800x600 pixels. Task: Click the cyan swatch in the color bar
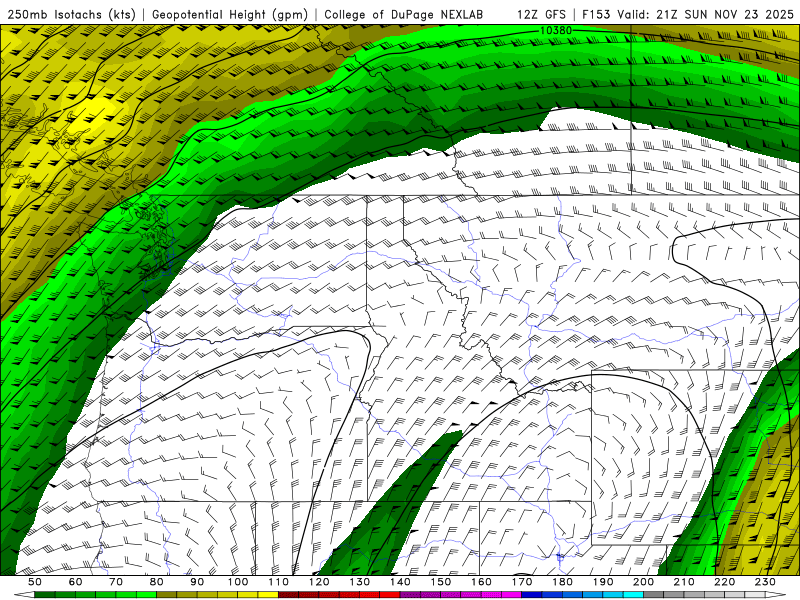point(633,595)
